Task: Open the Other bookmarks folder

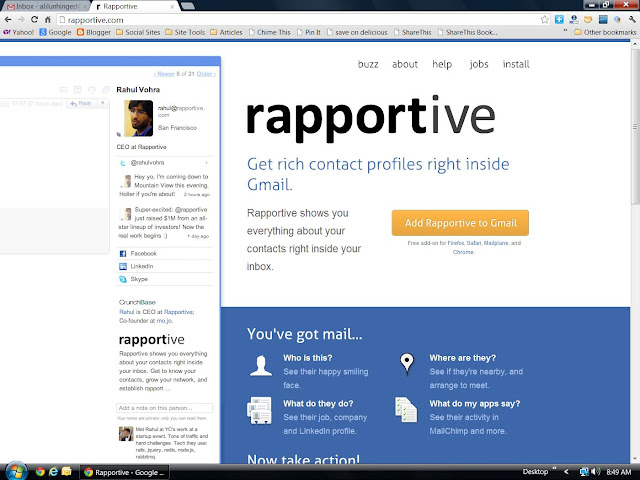Action: 605,32
